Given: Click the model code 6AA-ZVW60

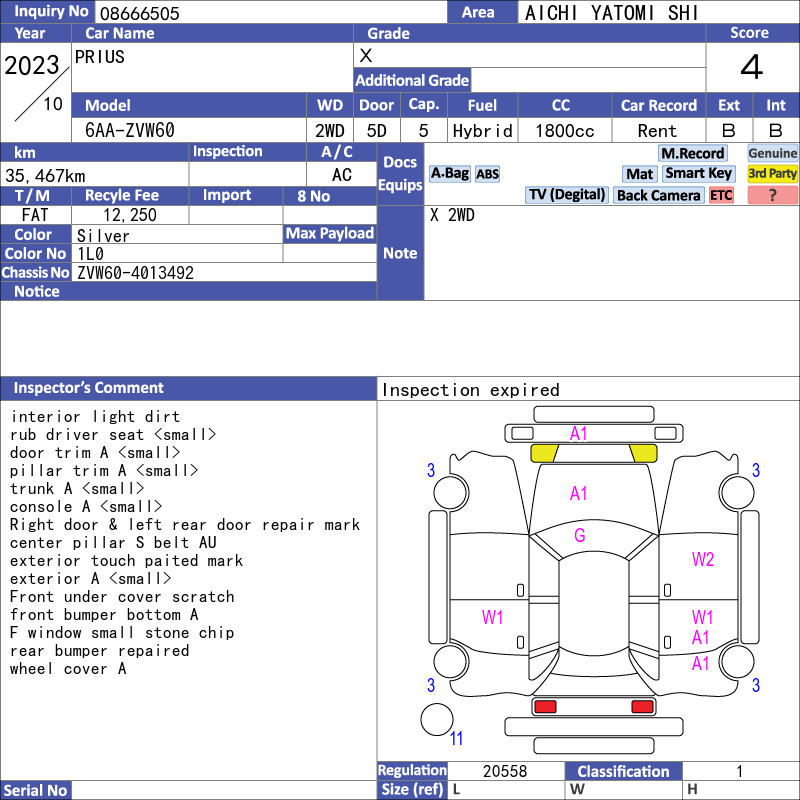Looking at the screenshot, I should point(130,131).
